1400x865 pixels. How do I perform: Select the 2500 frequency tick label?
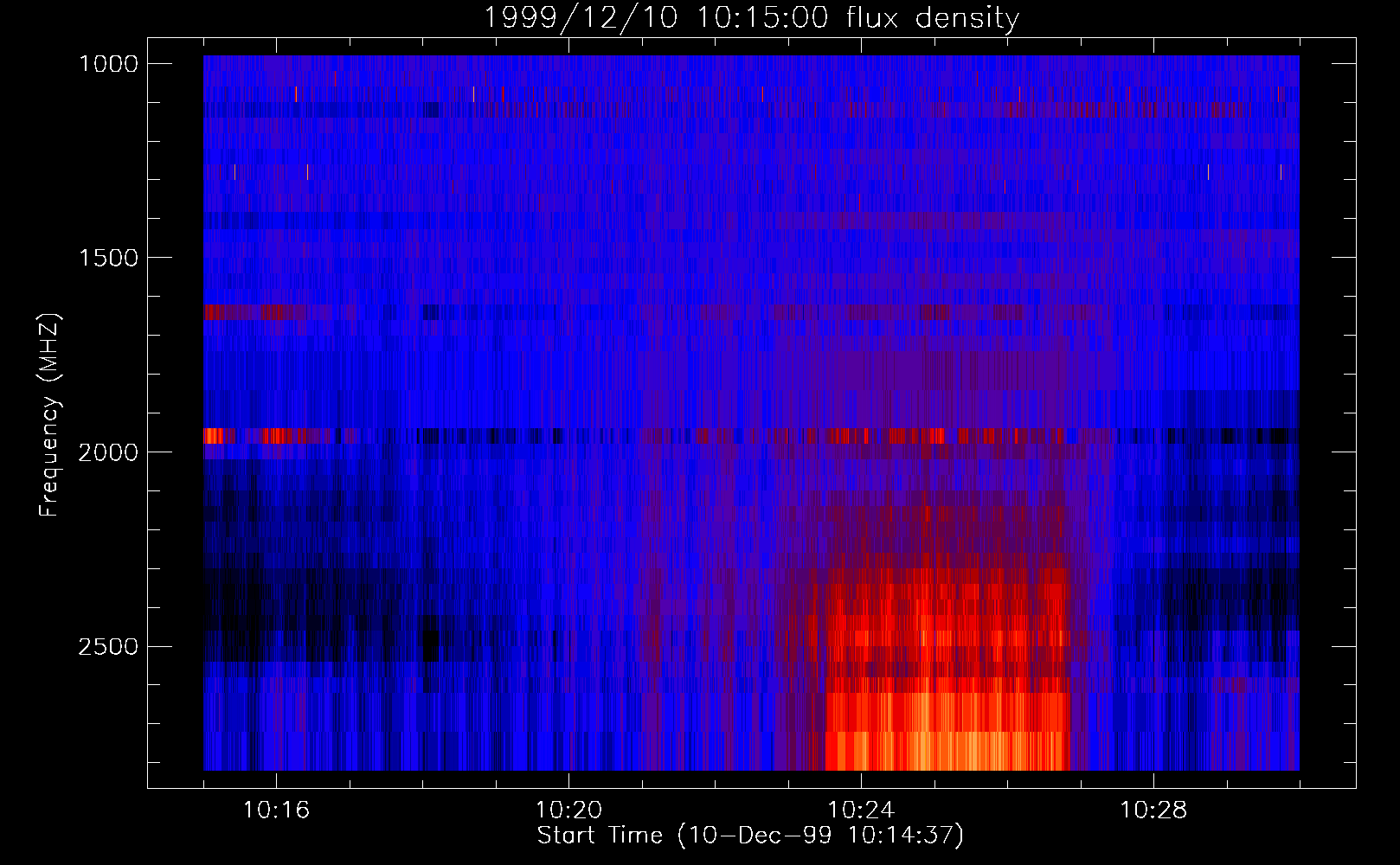coord(108,647)
